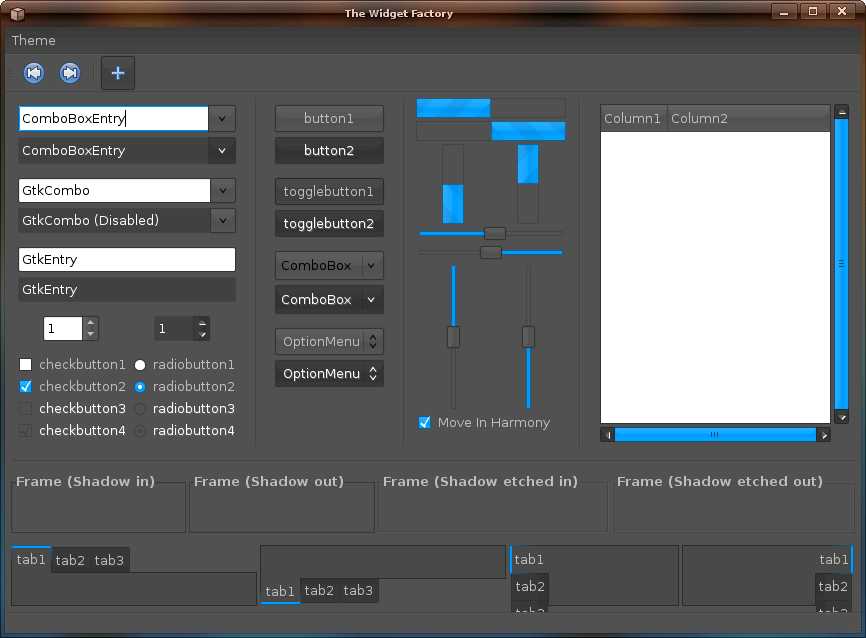Click the disabled dark GtkEntry field

[x=127, y=289]
